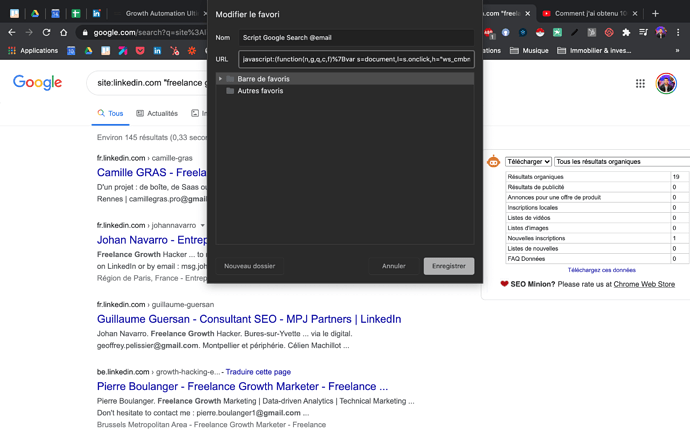Click the 'Nouvelles inscriptions' table row
This screenshot has width=690, height=431.
coord(598,238)
